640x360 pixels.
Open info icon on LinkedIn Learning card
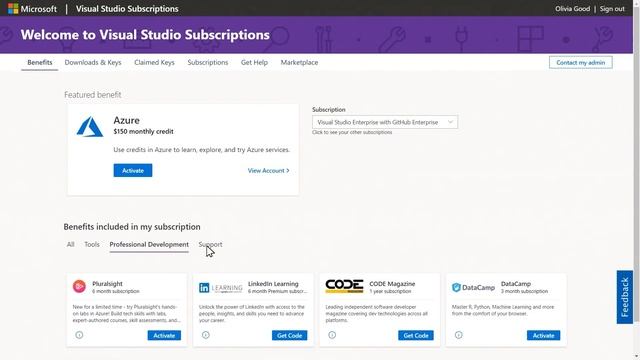click(x=206, y=335)
